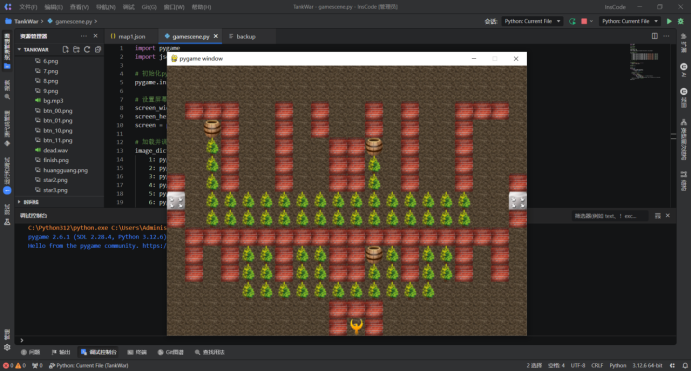Stop the session with the red square
Image resolution: width=692 pixels, height=371 pixels.
[x=584, y=21]
